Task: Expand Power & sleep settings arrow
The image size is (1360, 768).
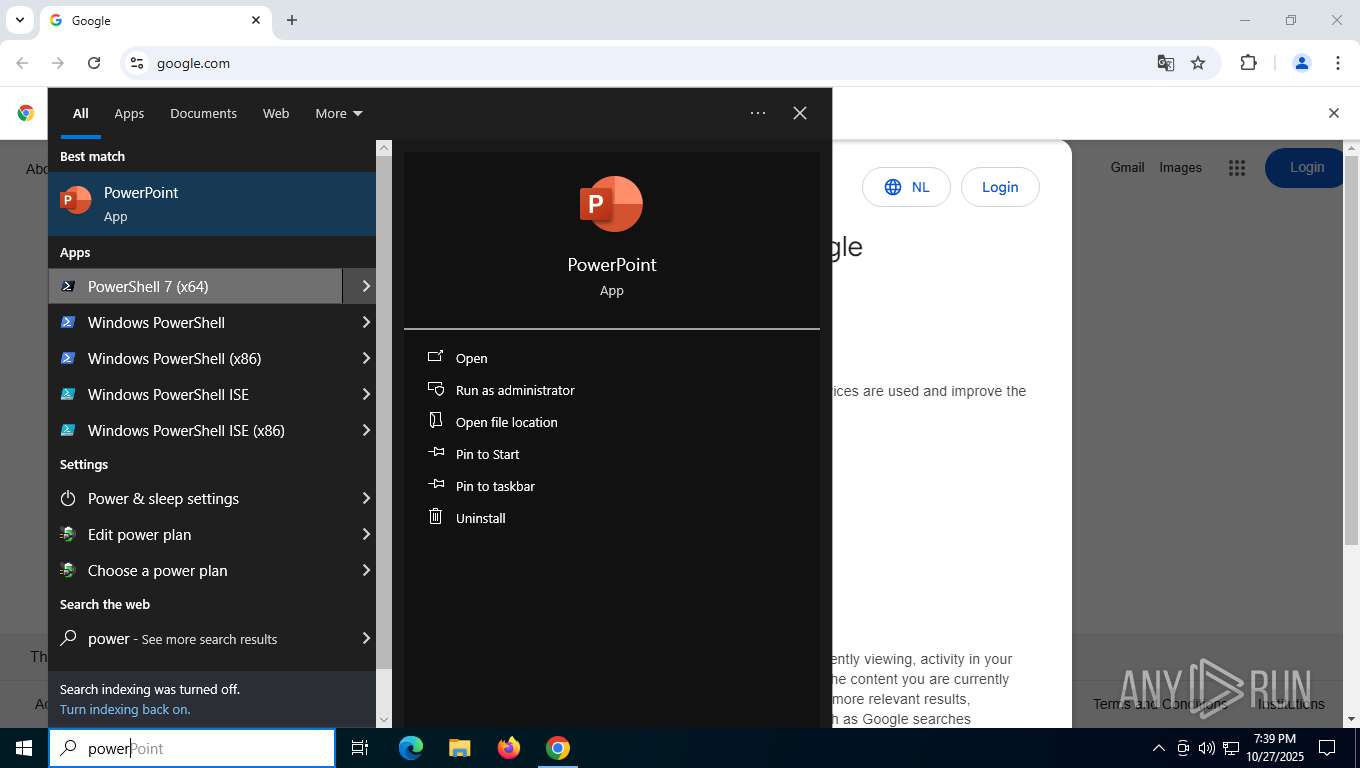Action: pyautogui.click(x=366, y=498)
